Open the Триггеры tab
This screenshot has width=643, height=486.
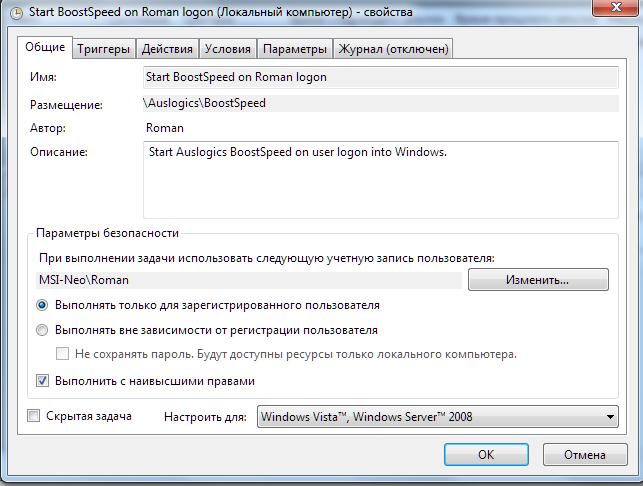coord(104,49)
